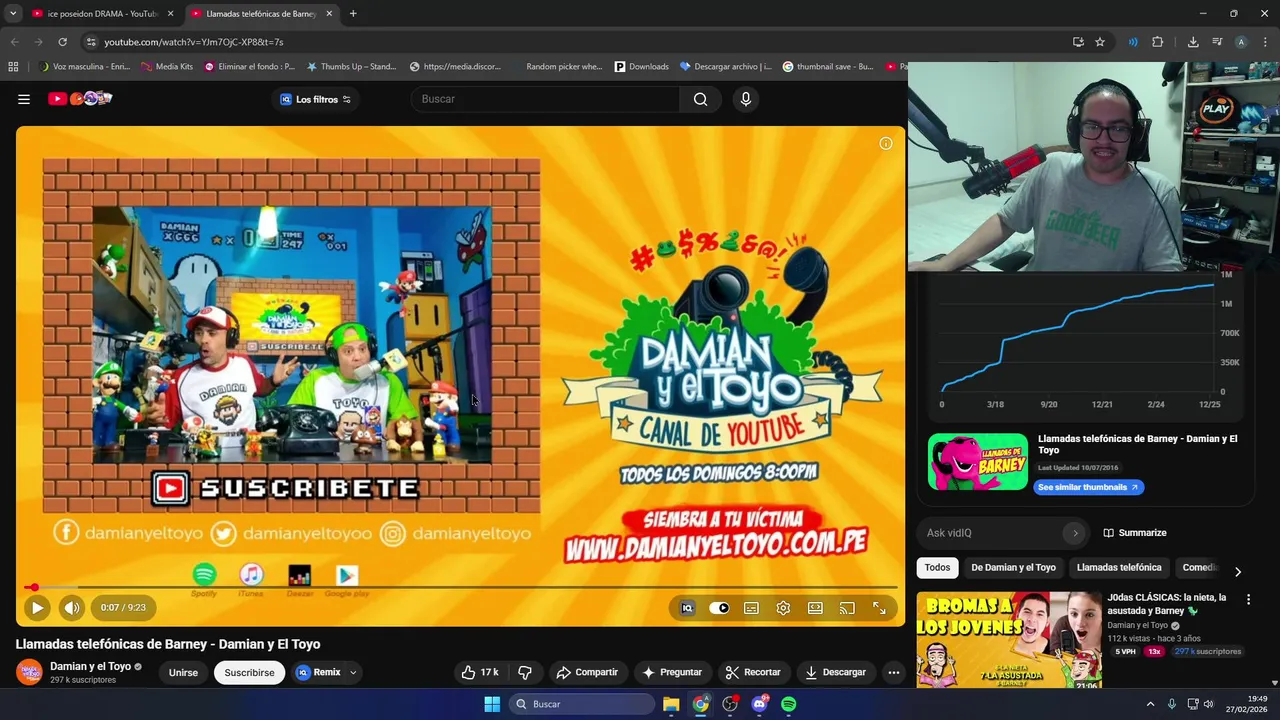Like the video with 17 k likes
This screenshot has height=720, width=1280.
point(479,672)
